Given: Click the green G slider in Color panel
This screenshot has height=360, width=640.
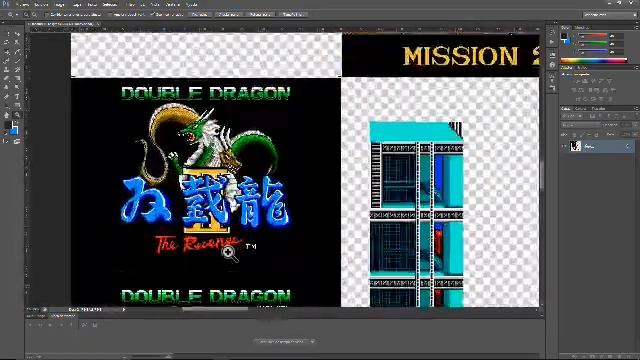Looking at the screenshot, I should point(593,44).
